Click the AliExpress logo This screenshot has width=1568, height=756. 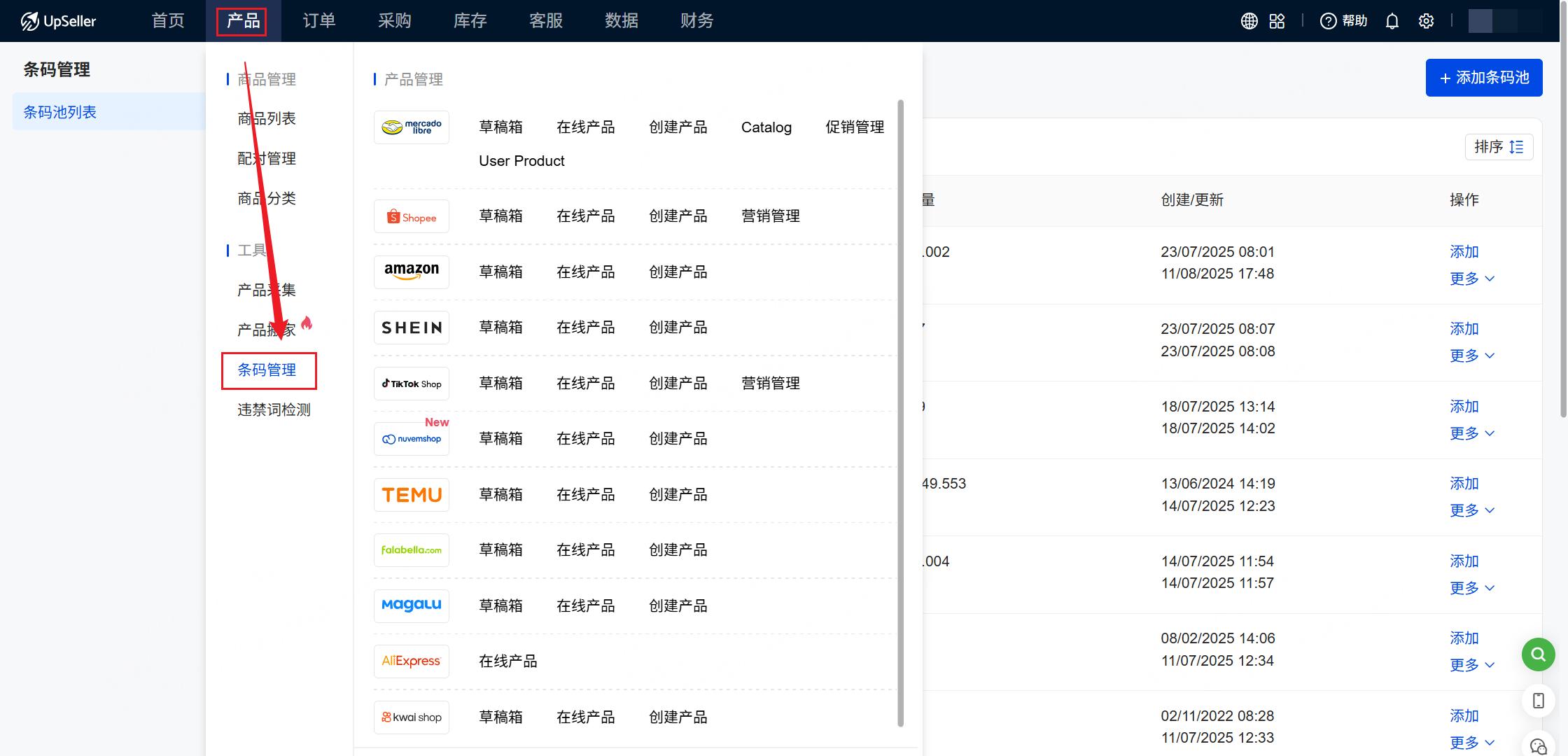pos(412,661)
